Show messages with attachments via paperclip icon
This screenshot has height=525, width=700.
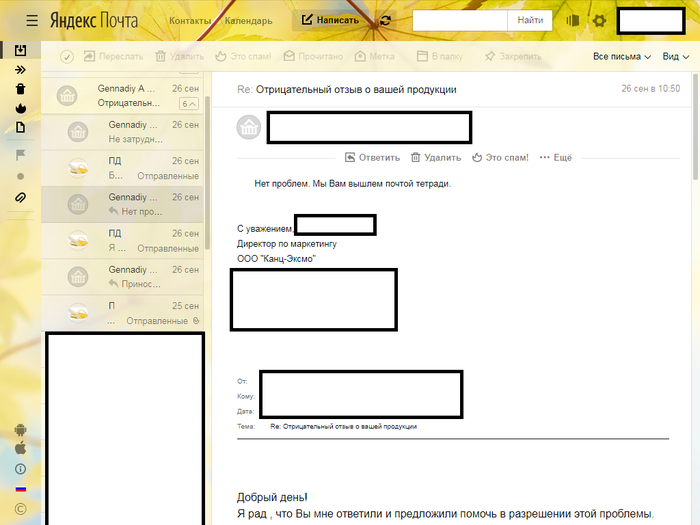click(20, 198)
